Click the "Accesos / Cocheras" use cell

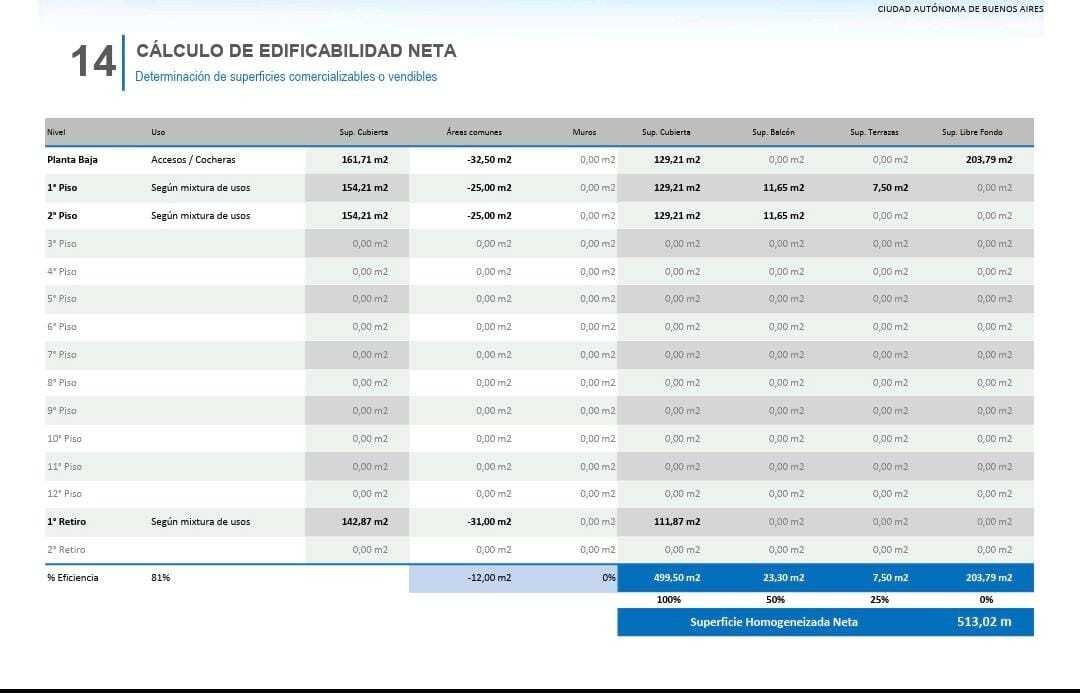pyautogui.click(x=193, y=160)
